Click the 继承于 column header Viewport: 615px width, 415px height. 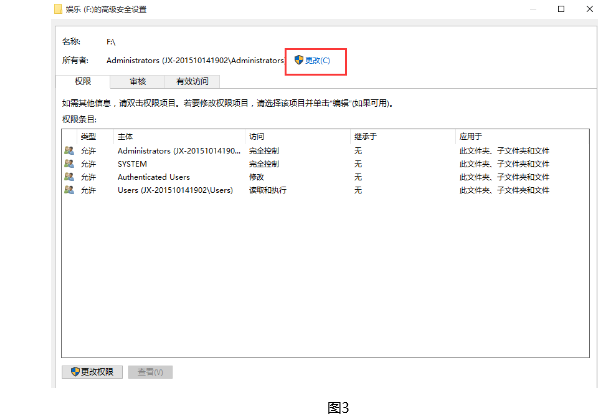pyautogui.click(x=364, y=135)
